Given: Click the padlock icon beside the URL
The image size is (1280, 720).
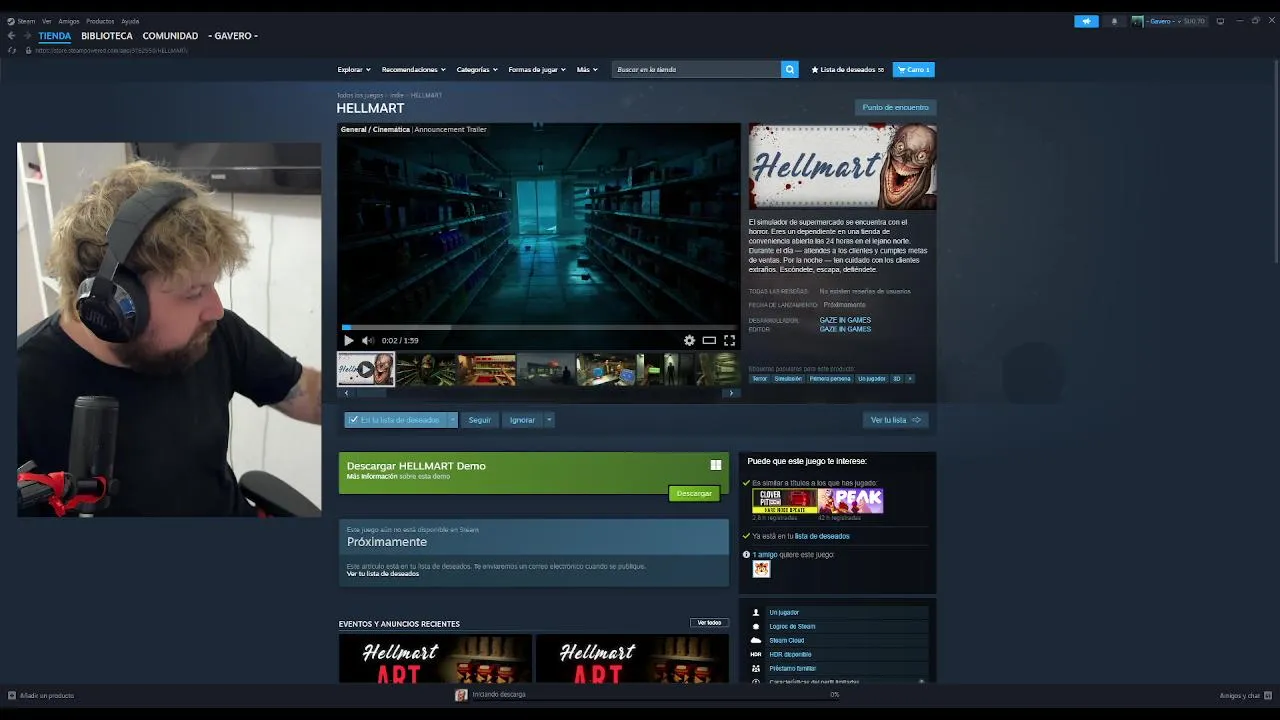Looking at the screenshot, I should pos(29,50).
